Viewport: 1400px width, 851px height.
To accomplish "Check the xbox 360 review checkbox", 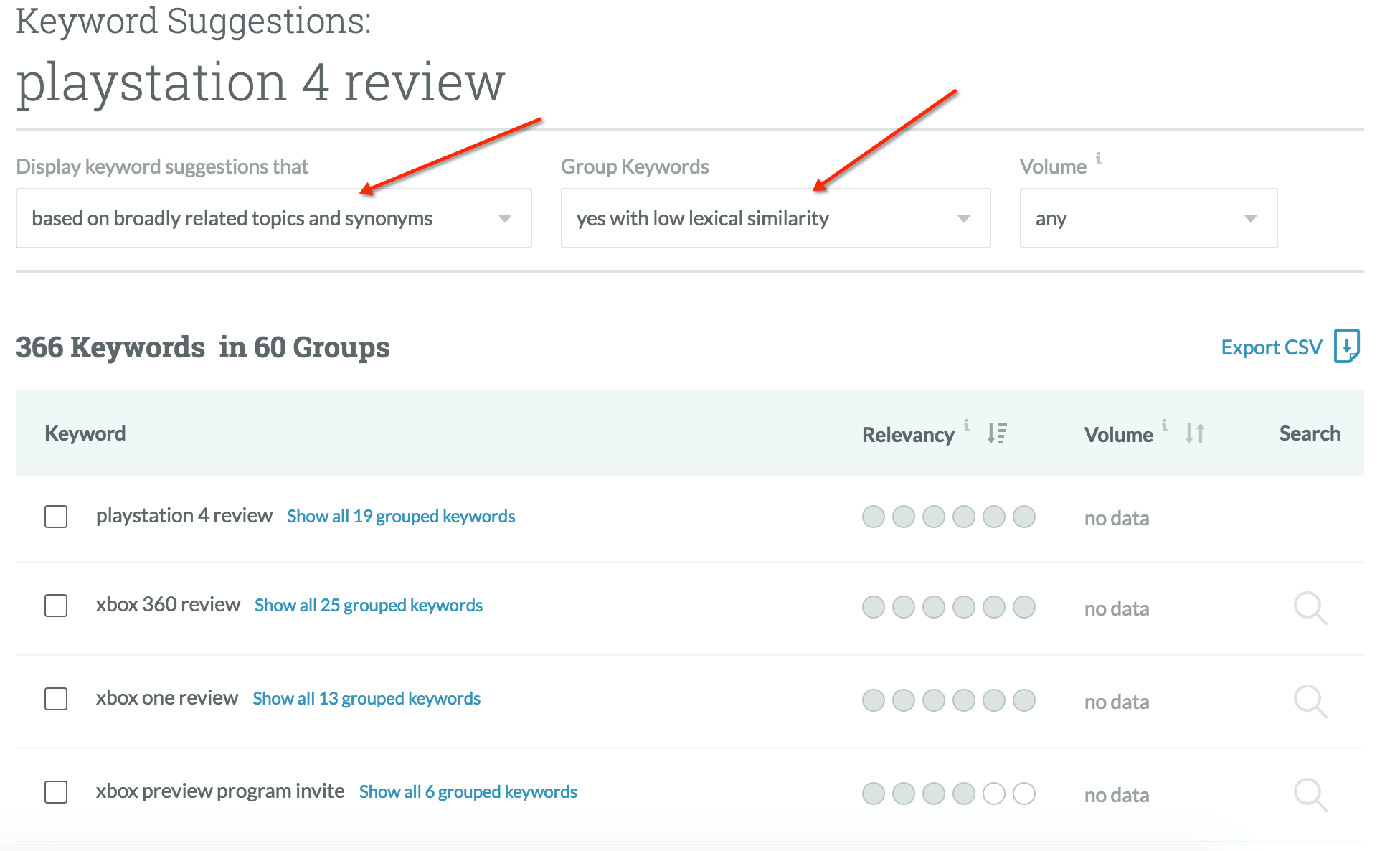I will [56, 606].
